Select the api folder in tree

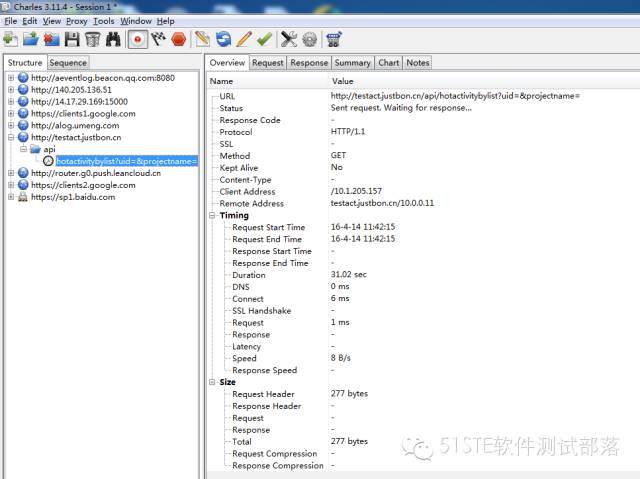pyautogui.click(x=49, y=149)
